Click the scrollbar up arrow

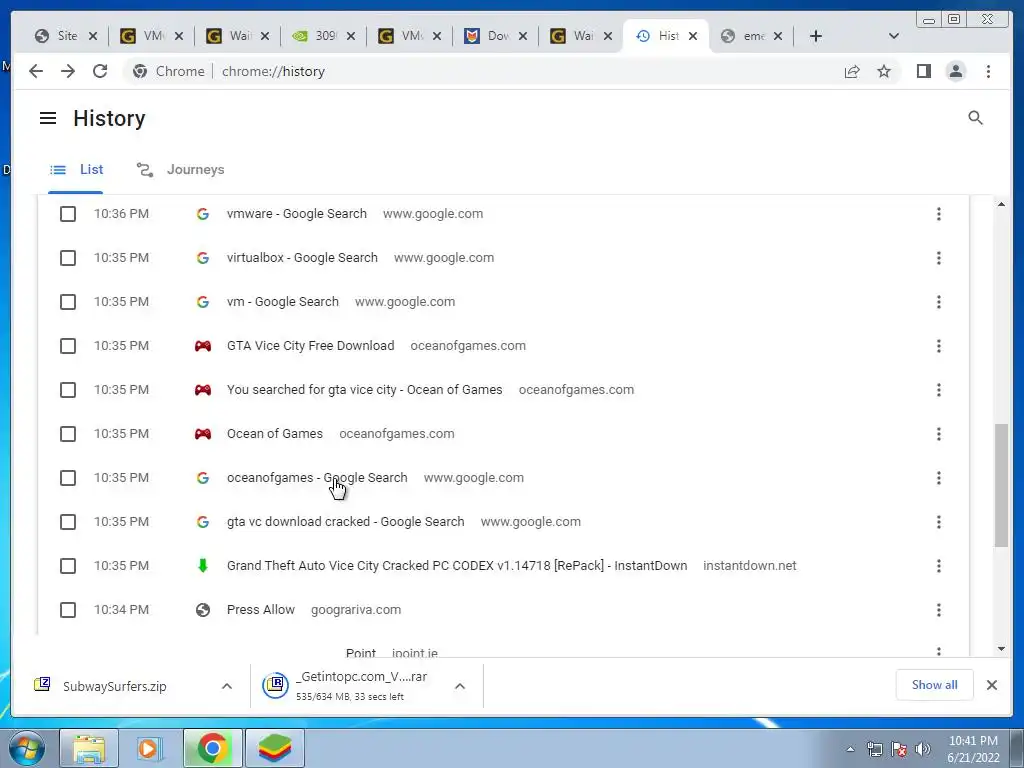tap(1001, 204)
